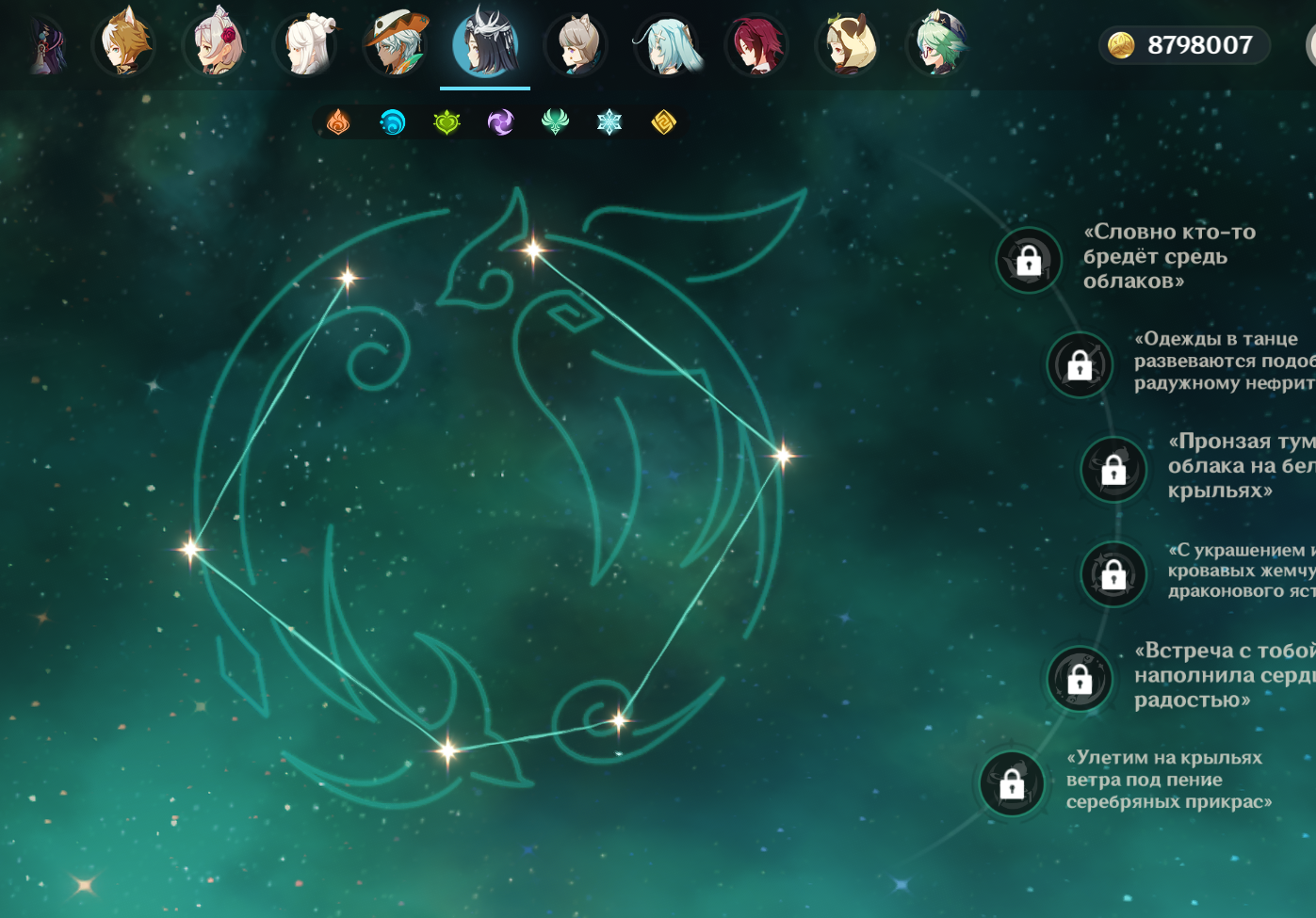Choose the orange-haired fox-eared character avatar

pyautogui.click(x=123, y=42)
